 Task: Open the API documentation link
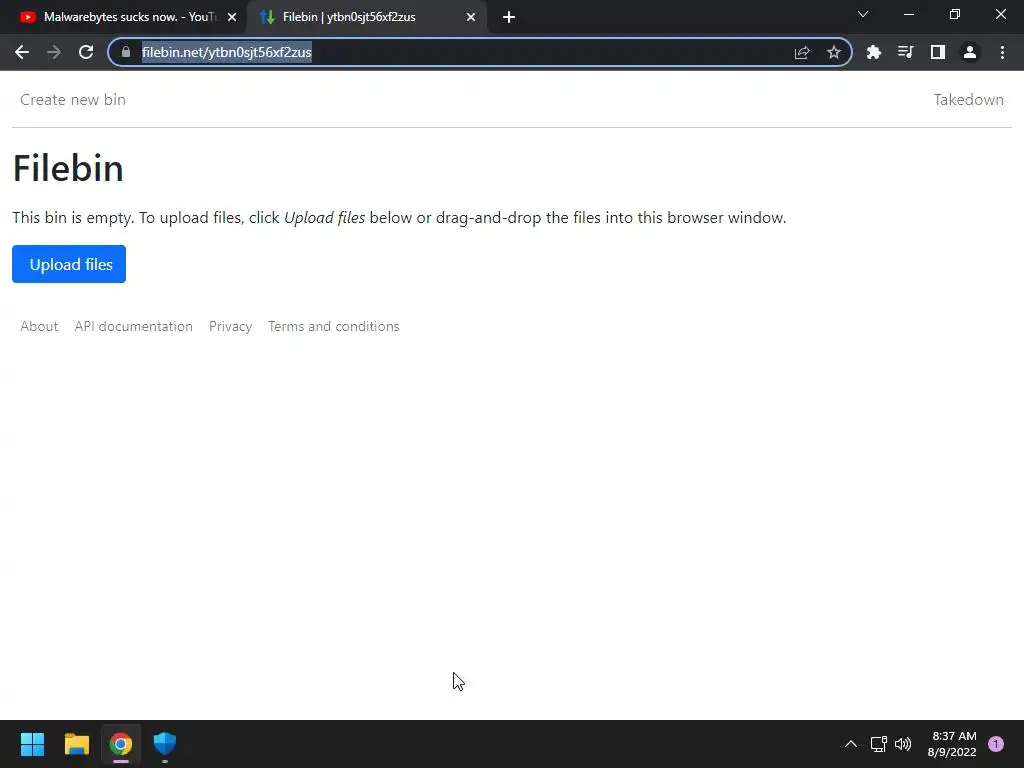coord(133,326)
